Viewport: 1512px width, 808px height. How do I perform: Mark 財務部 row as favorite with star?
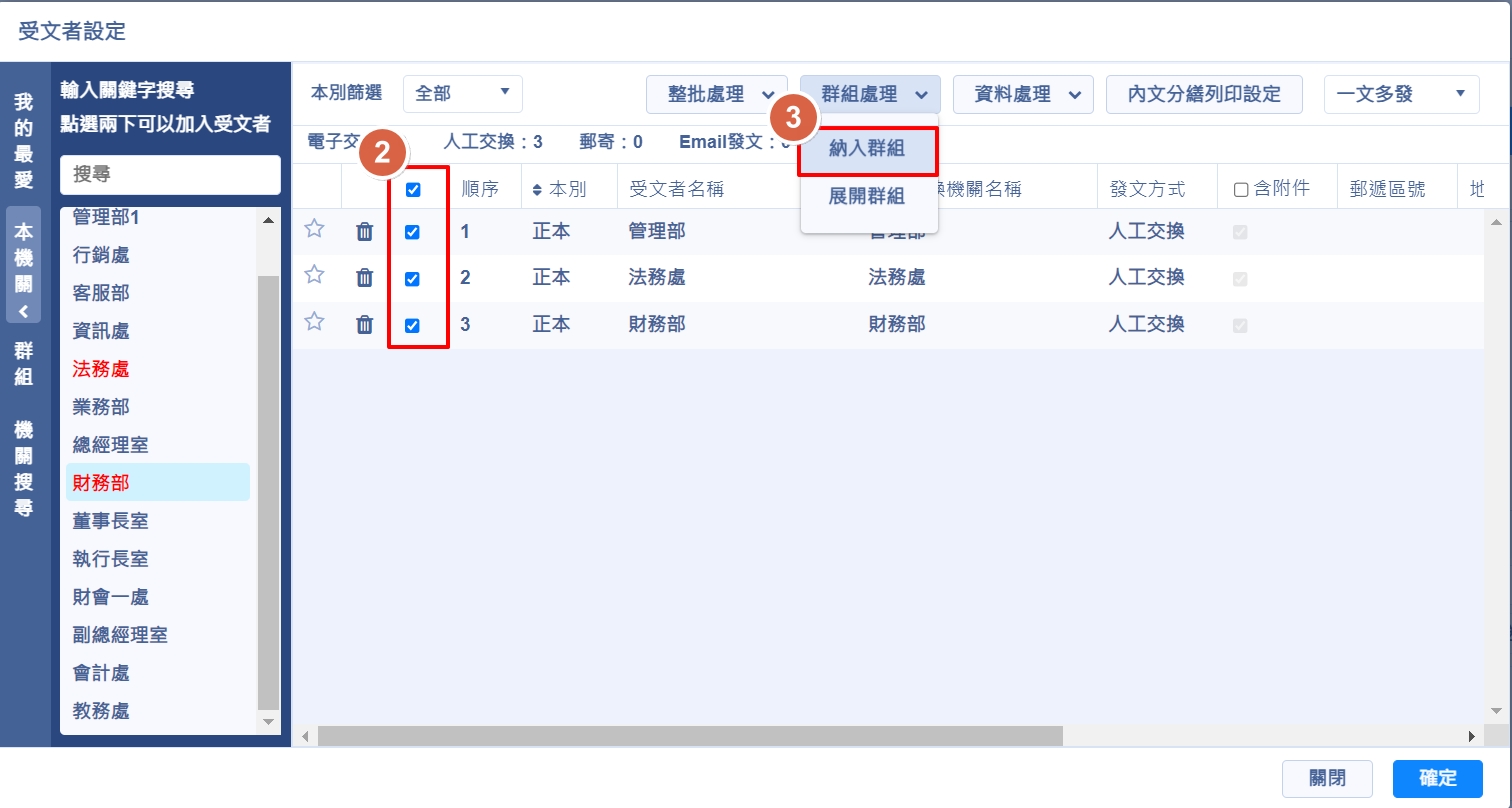tap(314, 322)
